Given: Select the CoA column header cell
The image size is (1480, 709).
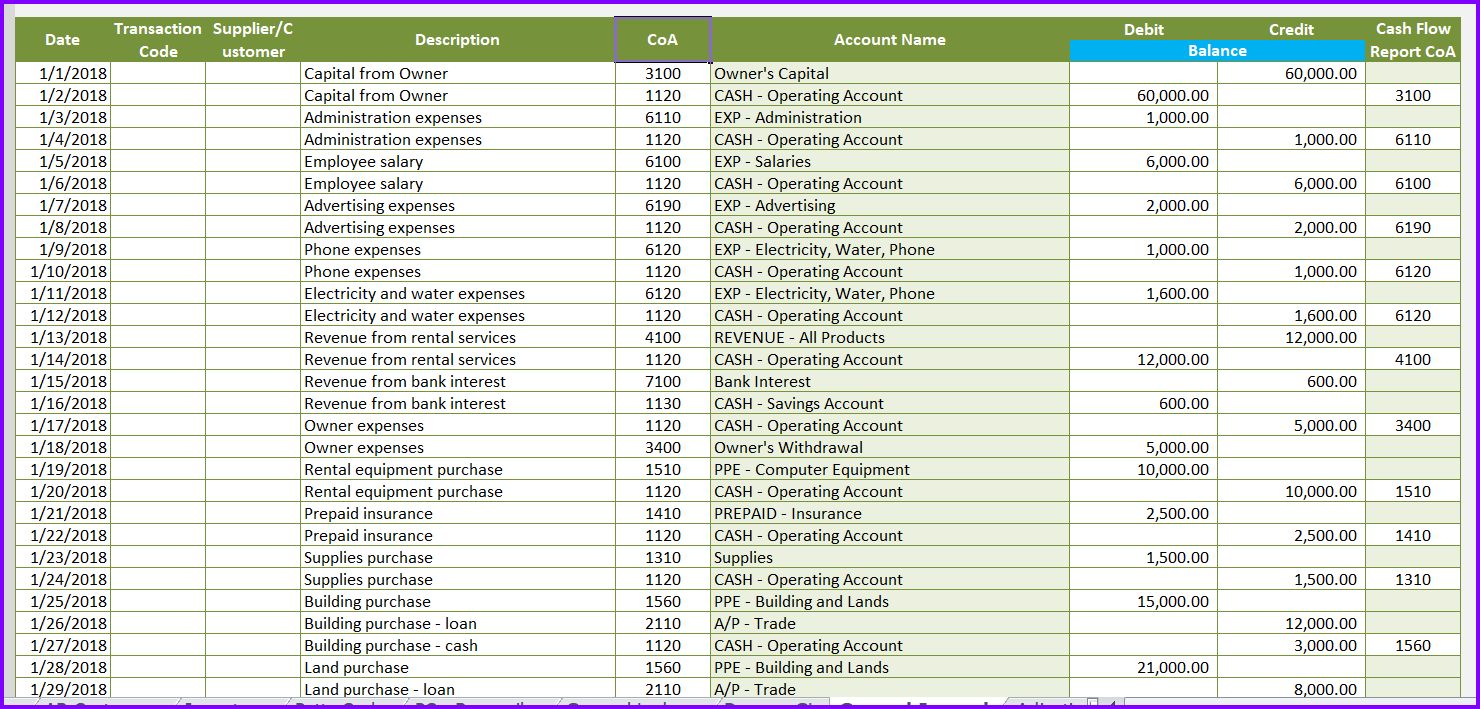Looking at the screenshot, I should click(x=663, y=40).
